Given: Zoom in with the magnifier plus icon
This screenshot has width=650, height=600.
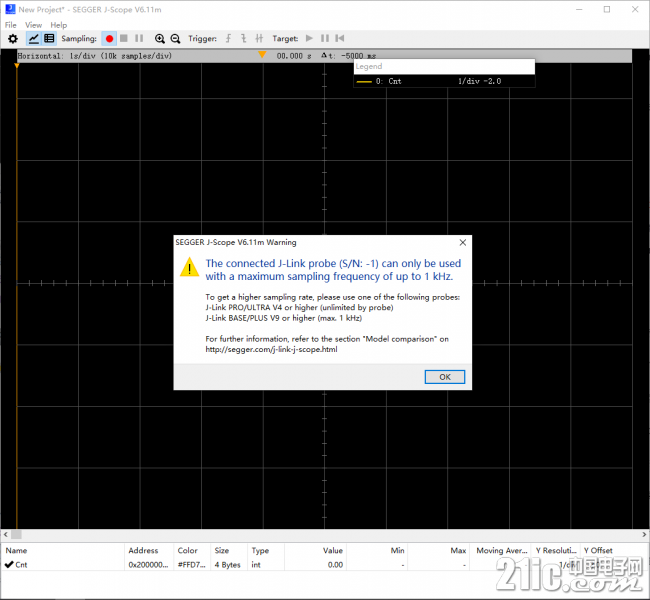Looking at the screenshot, I should coord(160,39).
